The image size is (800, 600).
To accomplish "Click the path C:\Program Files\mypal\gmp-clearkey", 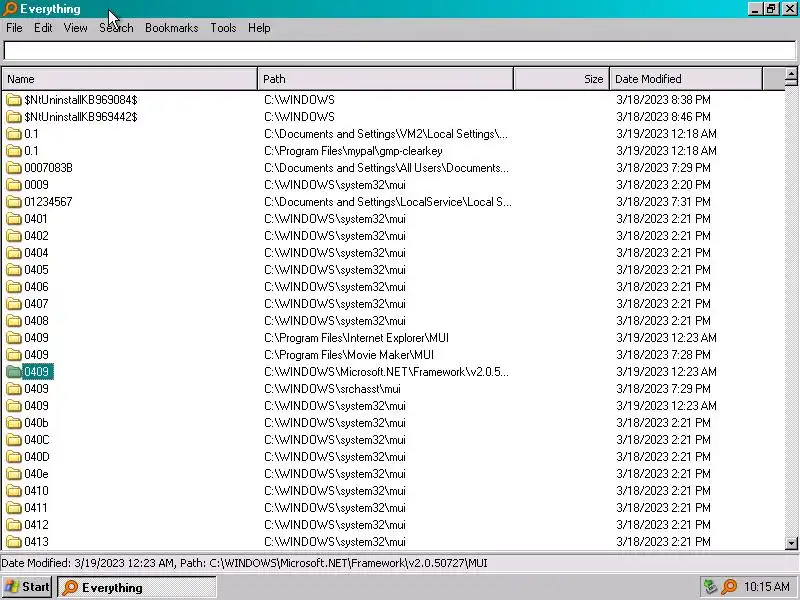I will pos(353,151).
